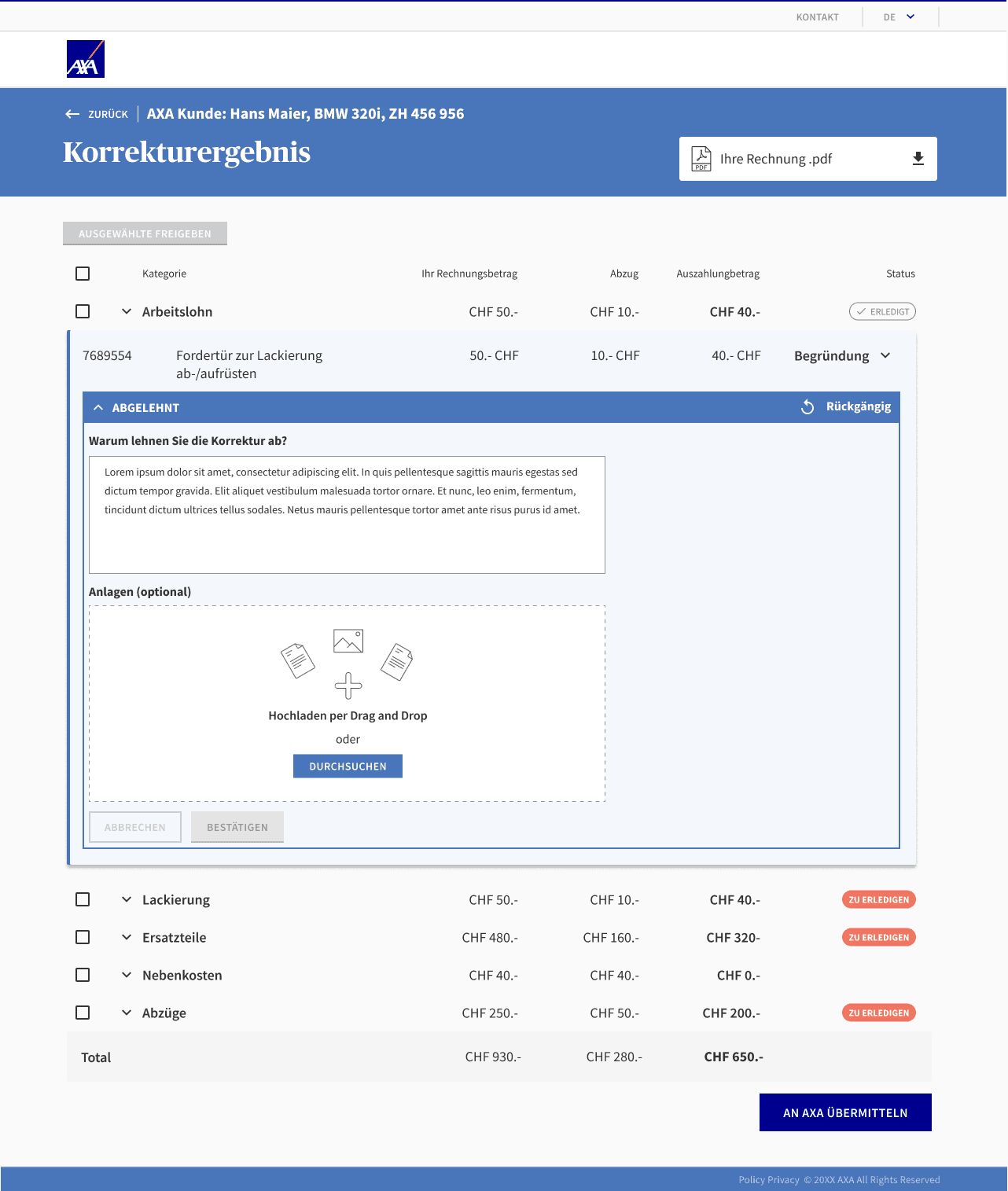Expand the Abzüge category

tap(127, 1013)
